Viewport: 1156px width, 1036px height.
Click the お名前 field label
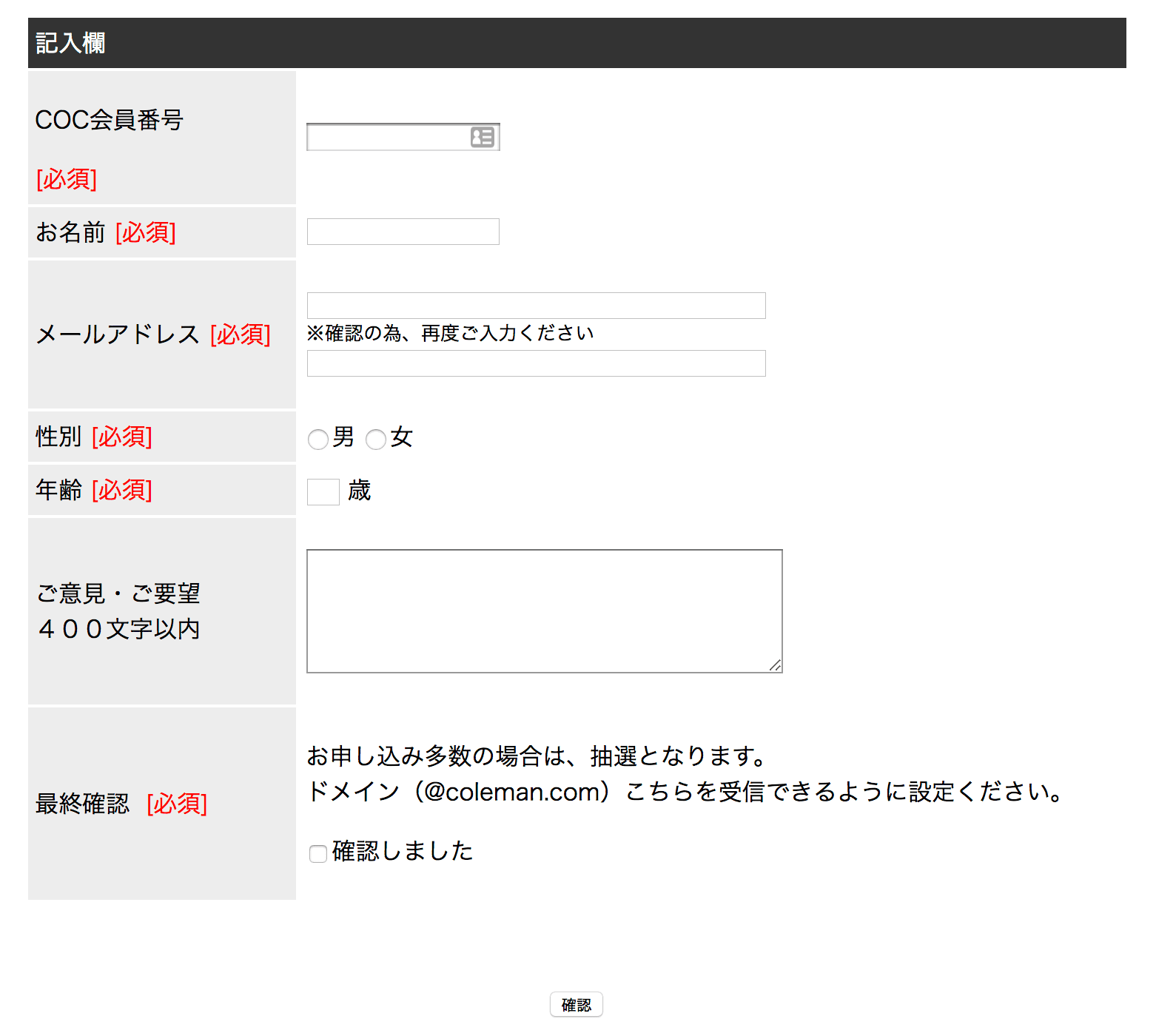(x=71, y=232)
